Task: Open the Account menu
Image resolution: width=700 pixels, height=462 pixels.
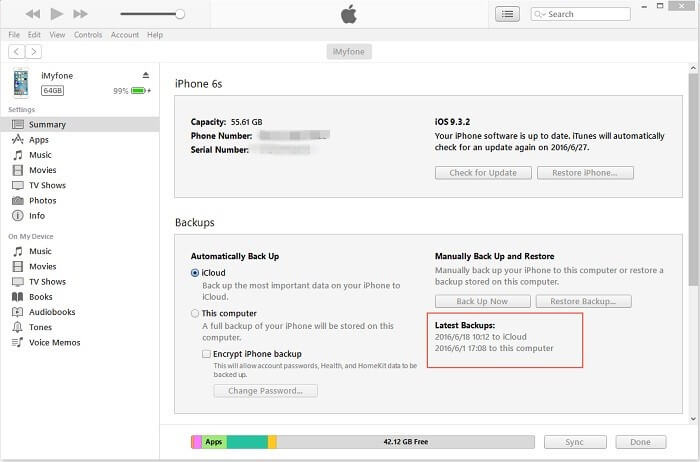Action: coord(125,35)
